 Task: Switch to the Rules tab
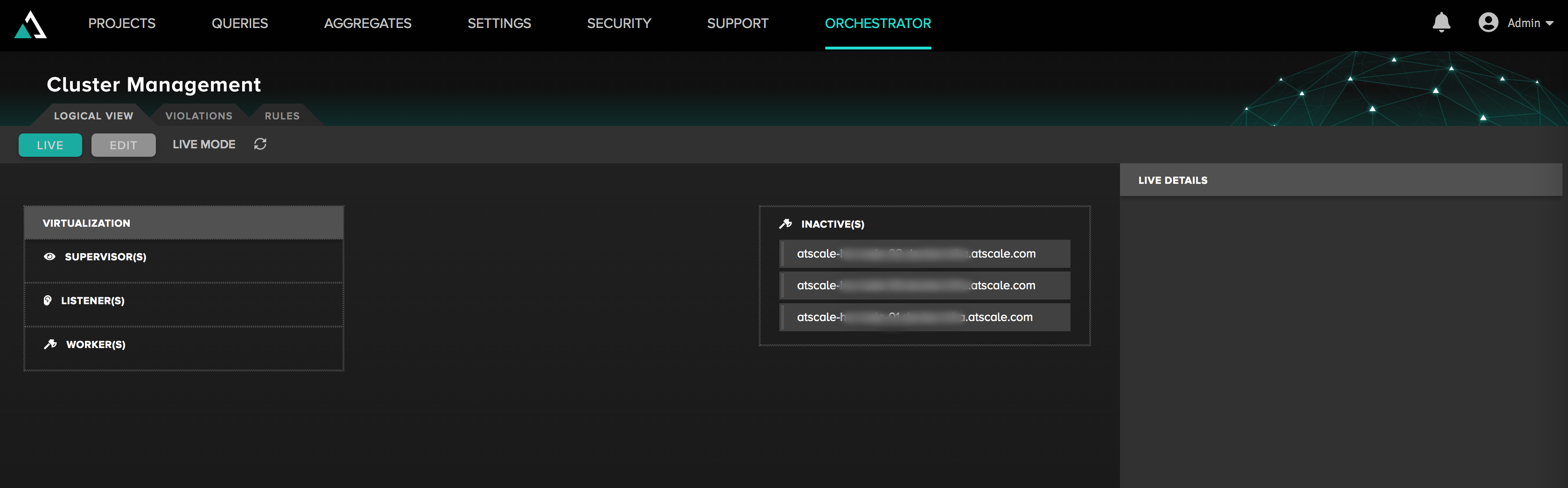click(x=282, y=116)
